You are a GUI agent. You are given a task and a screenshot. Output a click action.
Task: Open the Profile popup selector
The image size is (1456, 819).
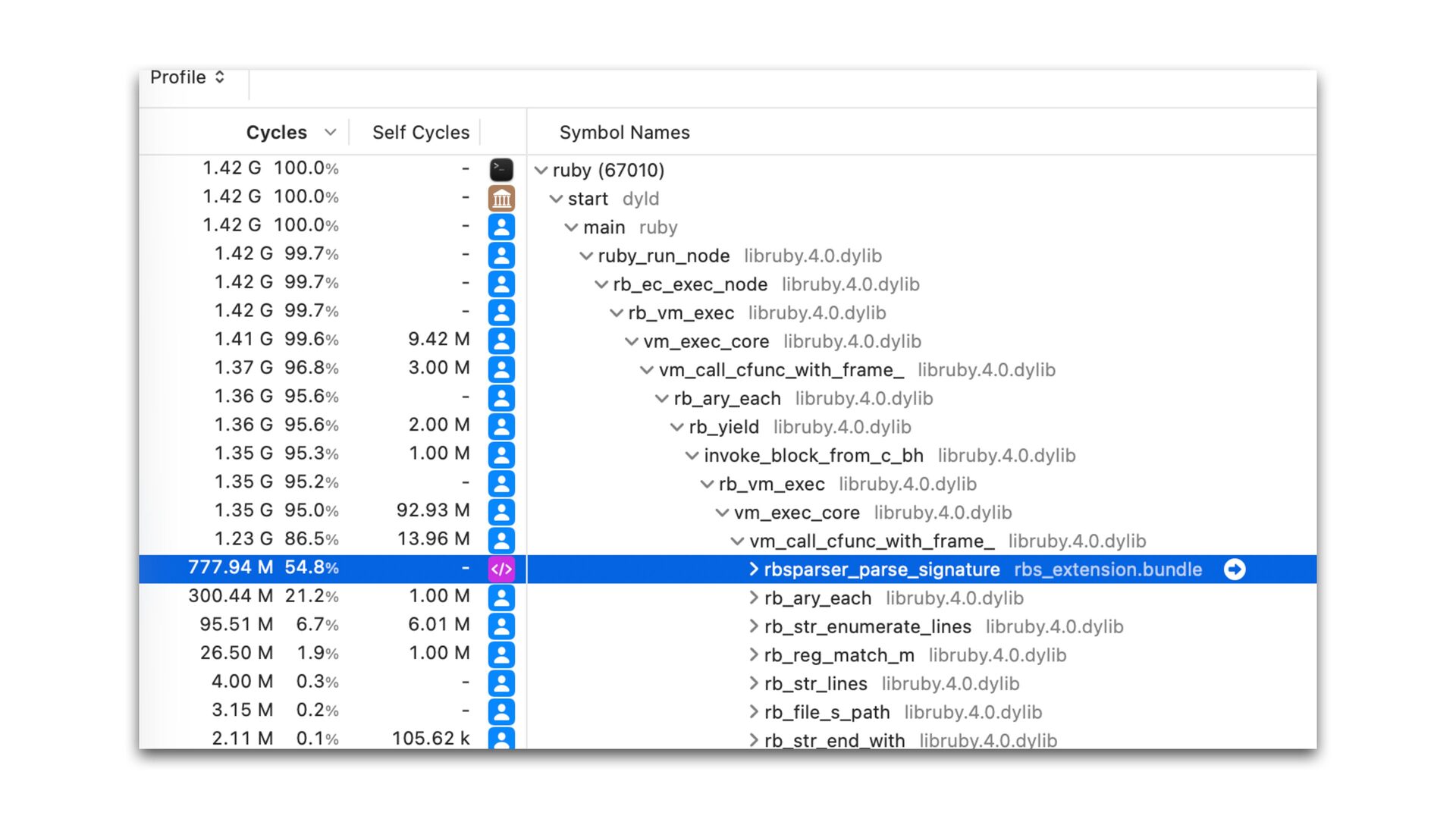pos(187,77)
